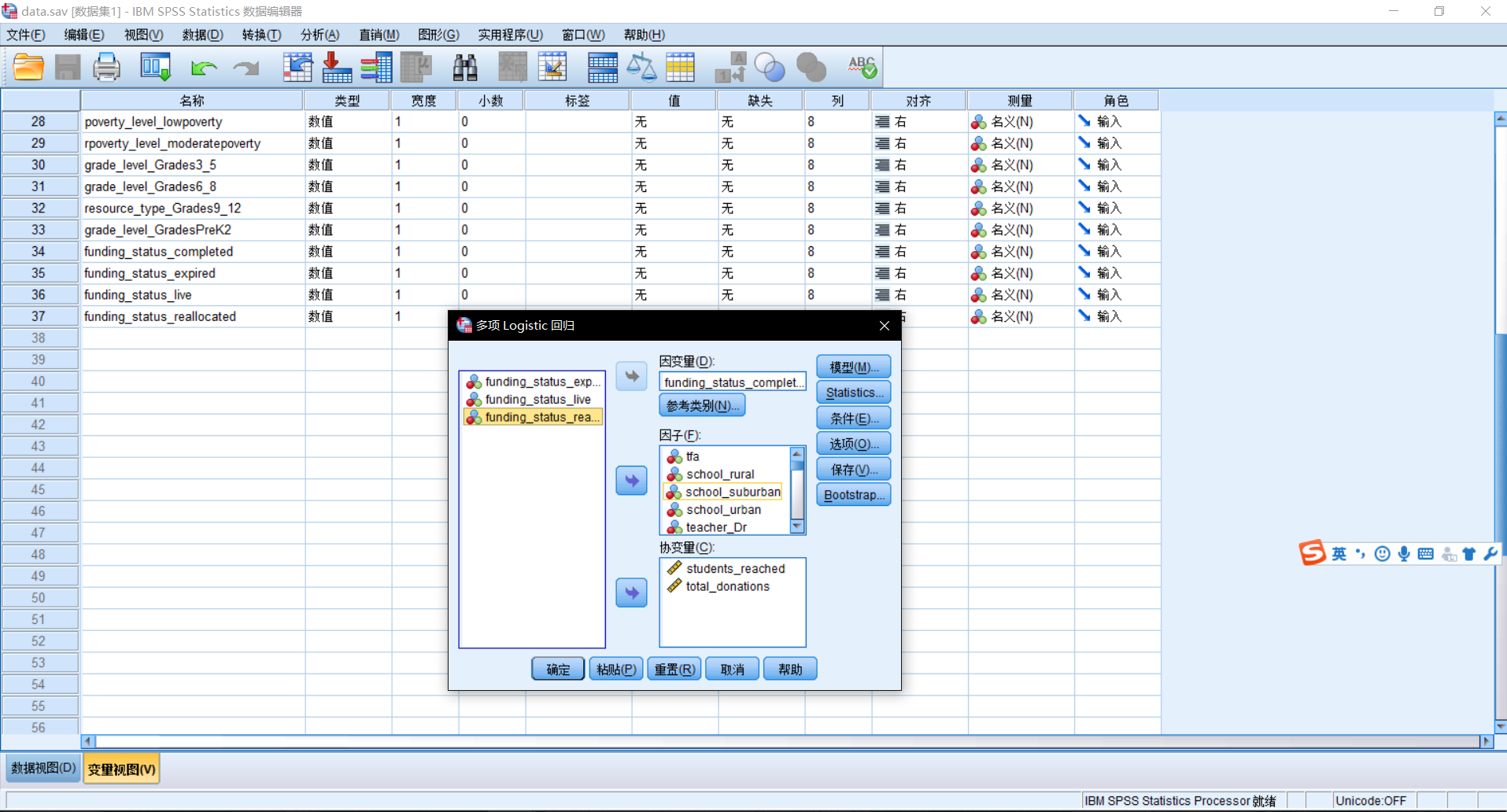Click the Spell Check ABC icon
This screenshot has width=1507, height=812.
click(862, 68)
